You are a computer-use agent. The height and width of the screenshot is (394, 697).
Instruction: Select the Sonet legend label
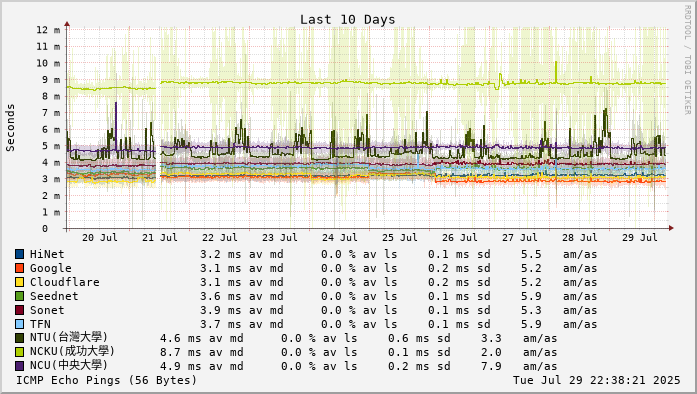pyautogui.click(x=47, y=310)
